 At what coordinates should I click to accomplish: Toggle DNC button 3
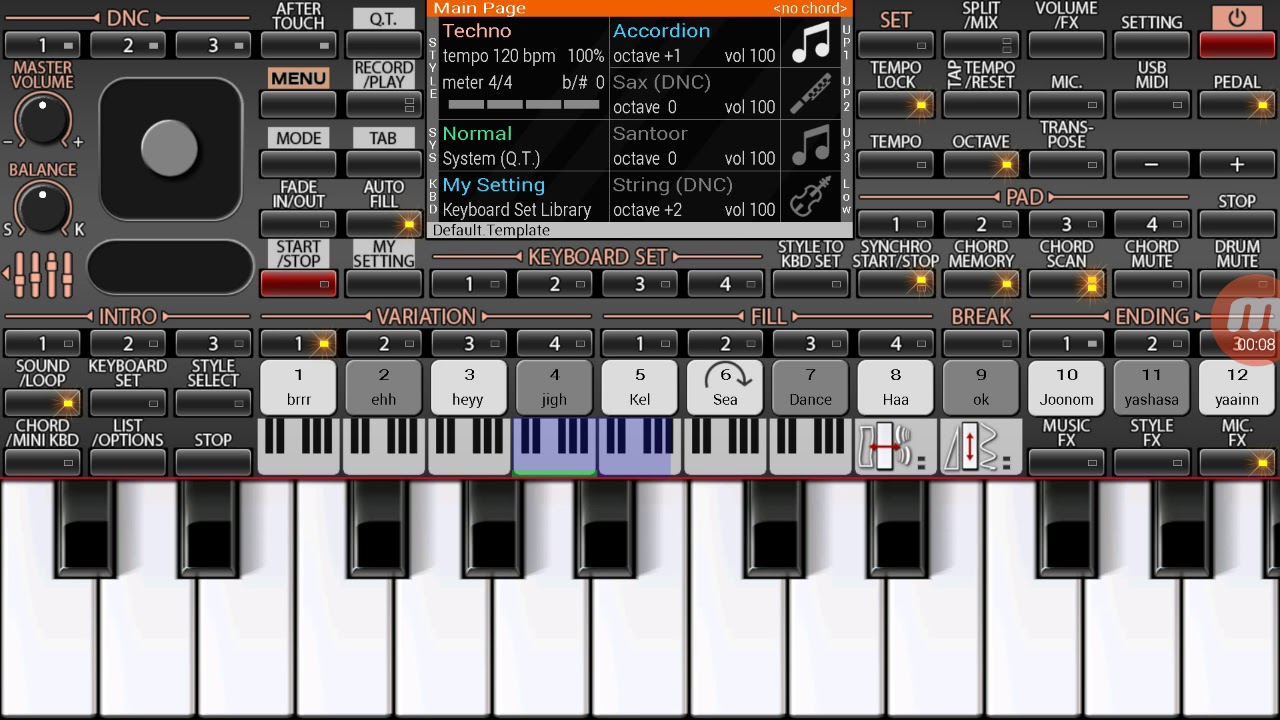(213, 45)
